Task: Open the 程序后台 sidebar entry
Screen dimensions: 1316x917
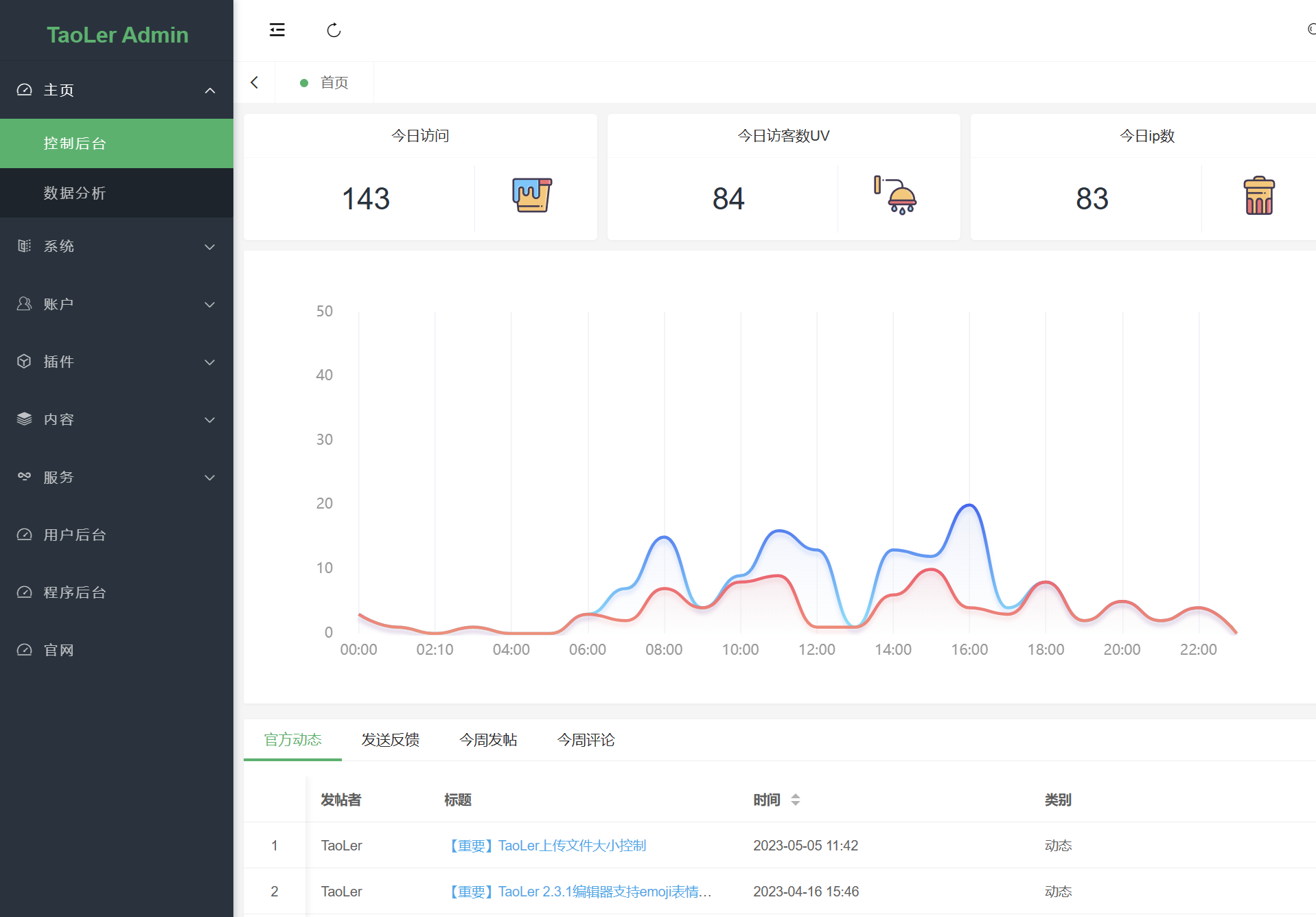Action: [x=117, y=592]
